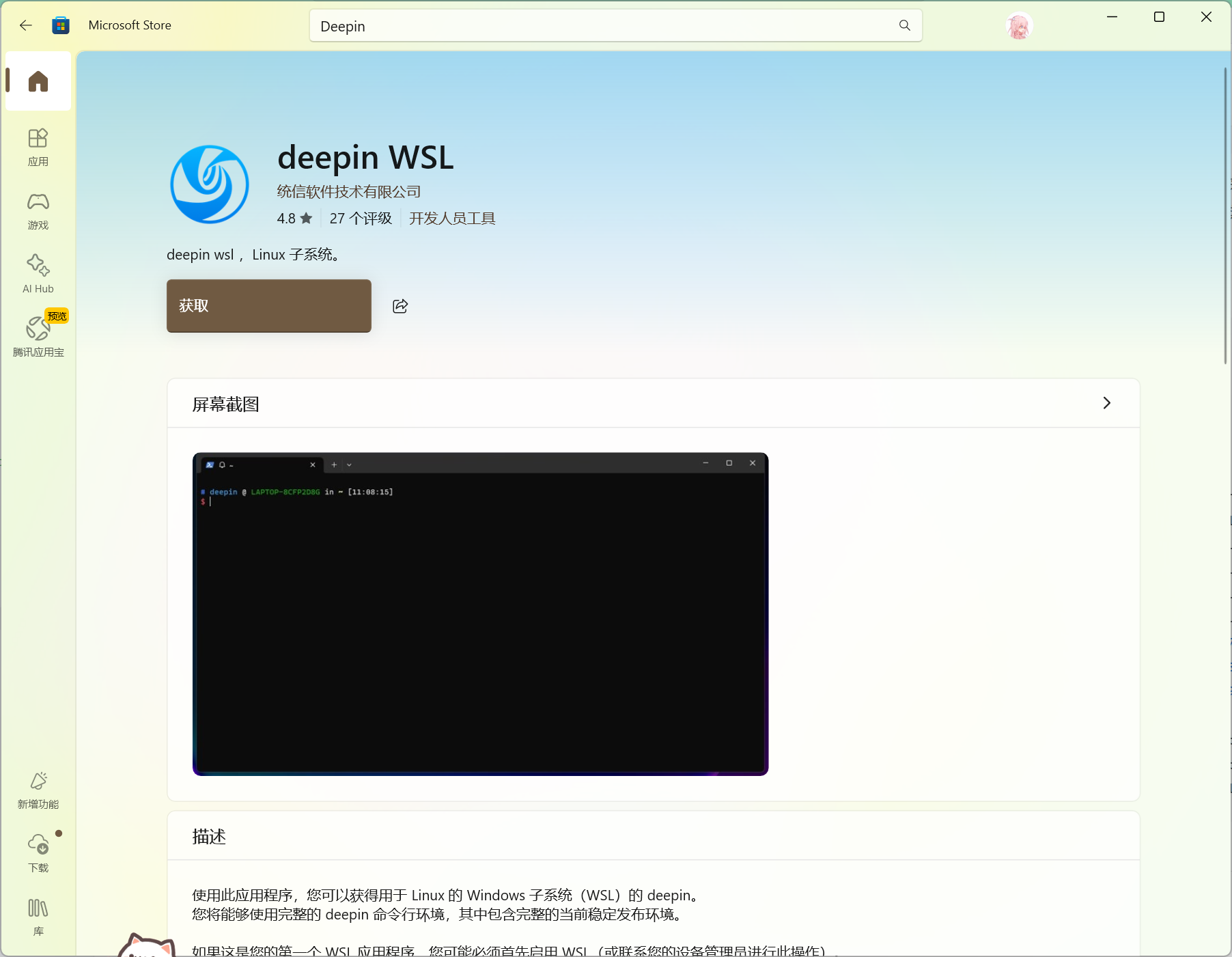Viewport: 1232px width, 957px height.
Task: Click the 获取 (Get) button
Action: click(269, 306)
